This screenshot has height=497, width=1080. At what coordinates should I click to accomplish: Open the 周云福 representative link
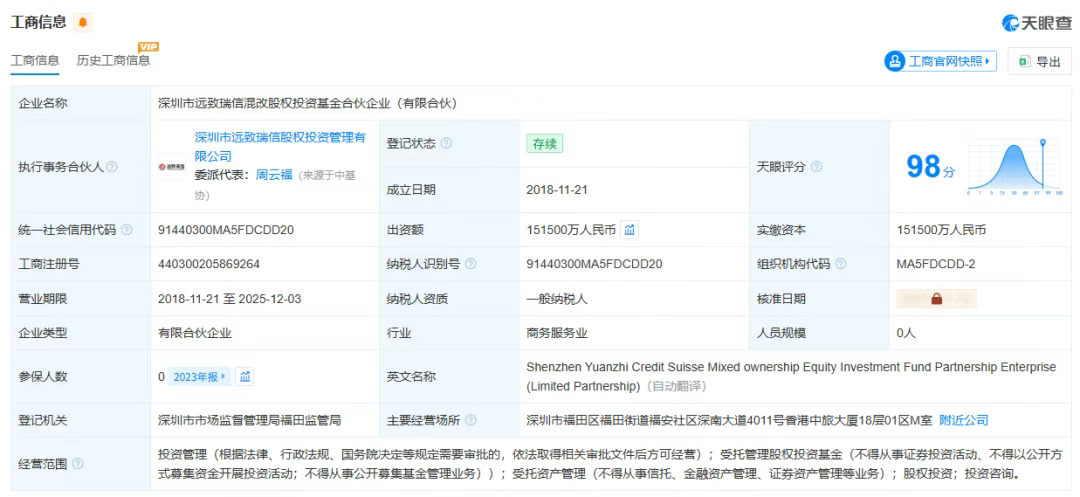[x=274, y=174]
